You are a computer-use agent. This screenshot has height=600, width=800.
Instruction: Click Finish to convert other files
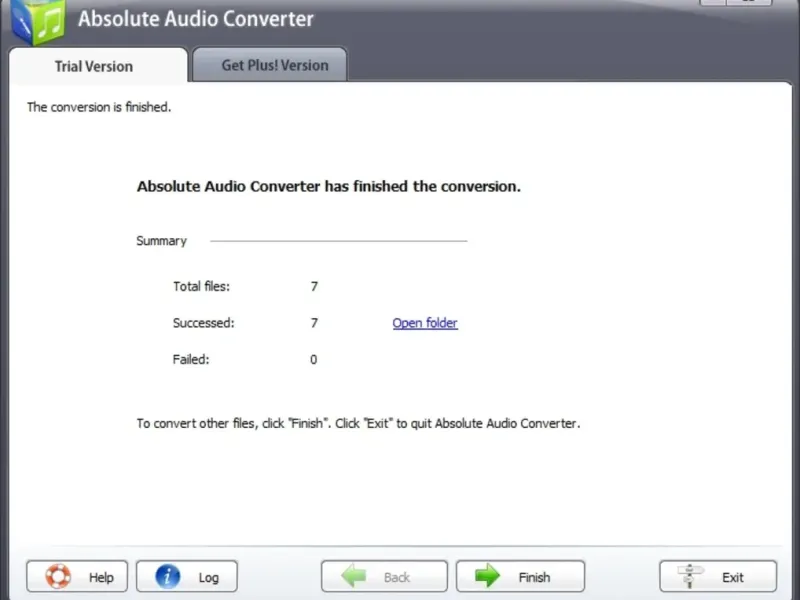520,577
